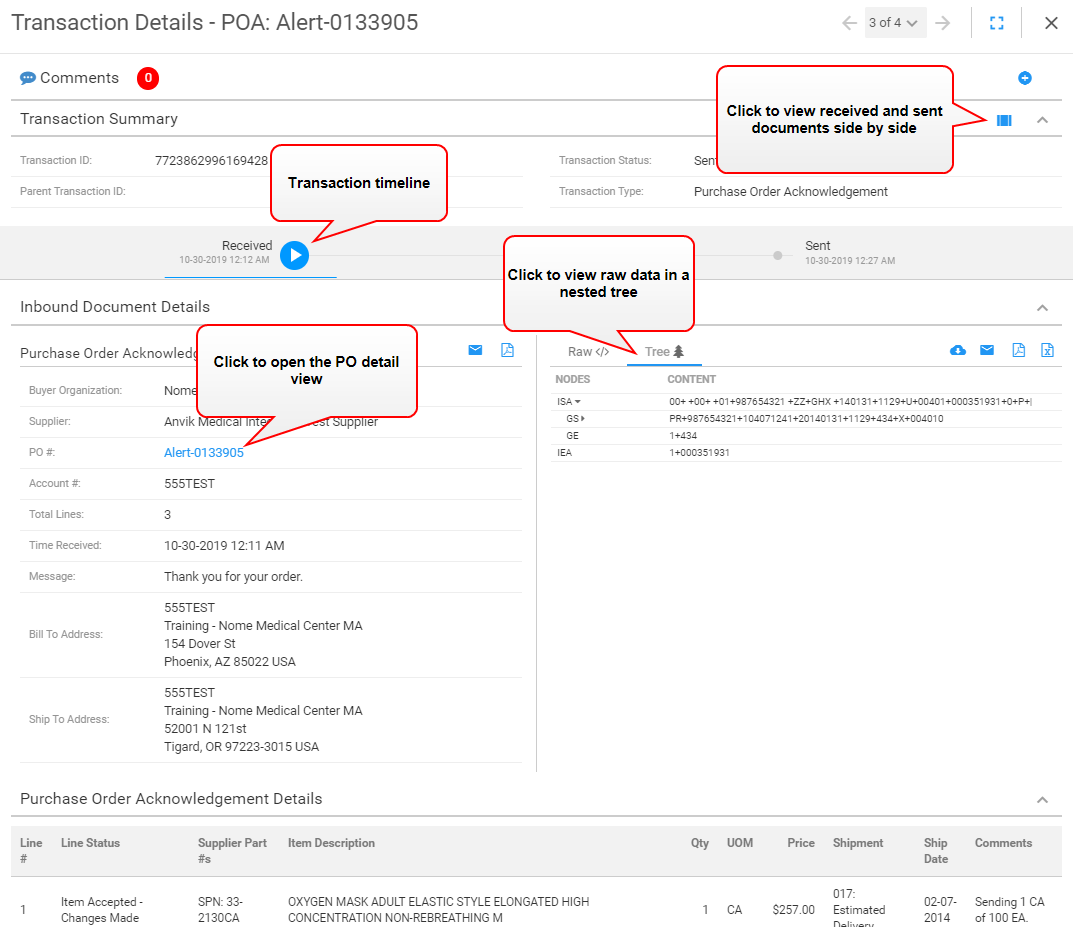
Task: Go to previous transaction arrow
Action: tap(849, 23)
